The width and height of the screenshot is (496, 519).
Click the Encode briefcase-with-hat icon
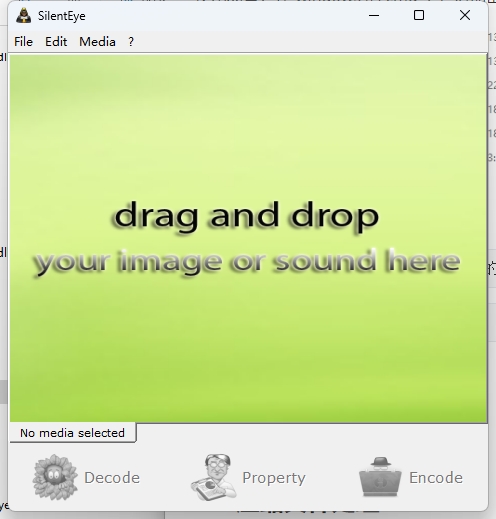click(380, 477)
